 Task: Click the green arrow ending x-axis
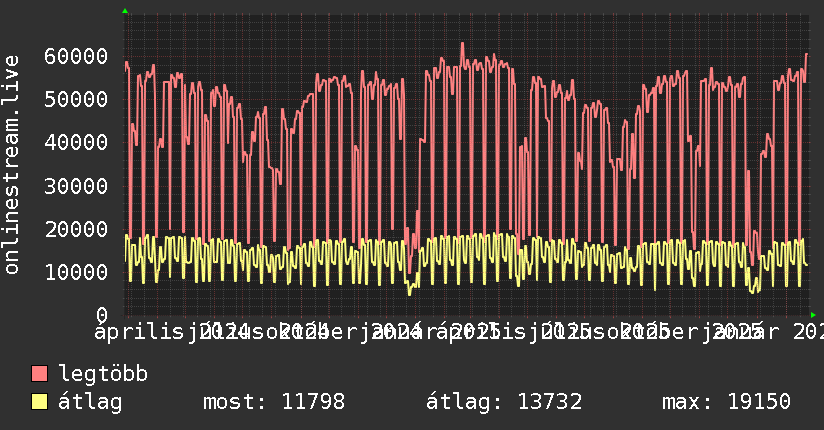(813, 315)
